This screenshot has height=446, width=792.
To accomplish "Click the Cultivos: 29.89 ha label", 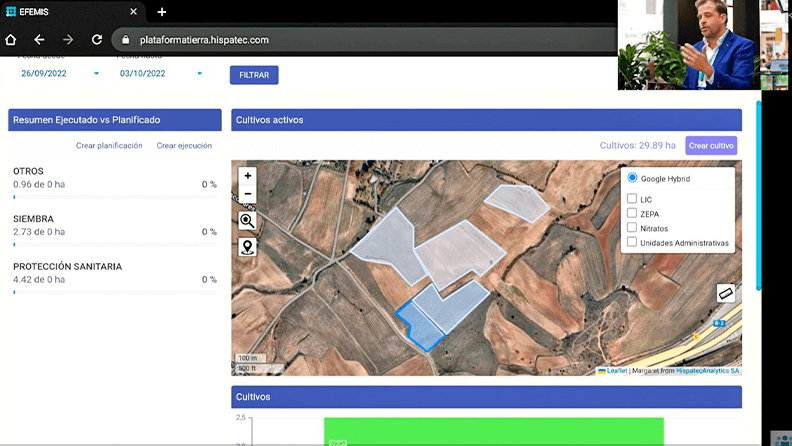I will 637,145.
